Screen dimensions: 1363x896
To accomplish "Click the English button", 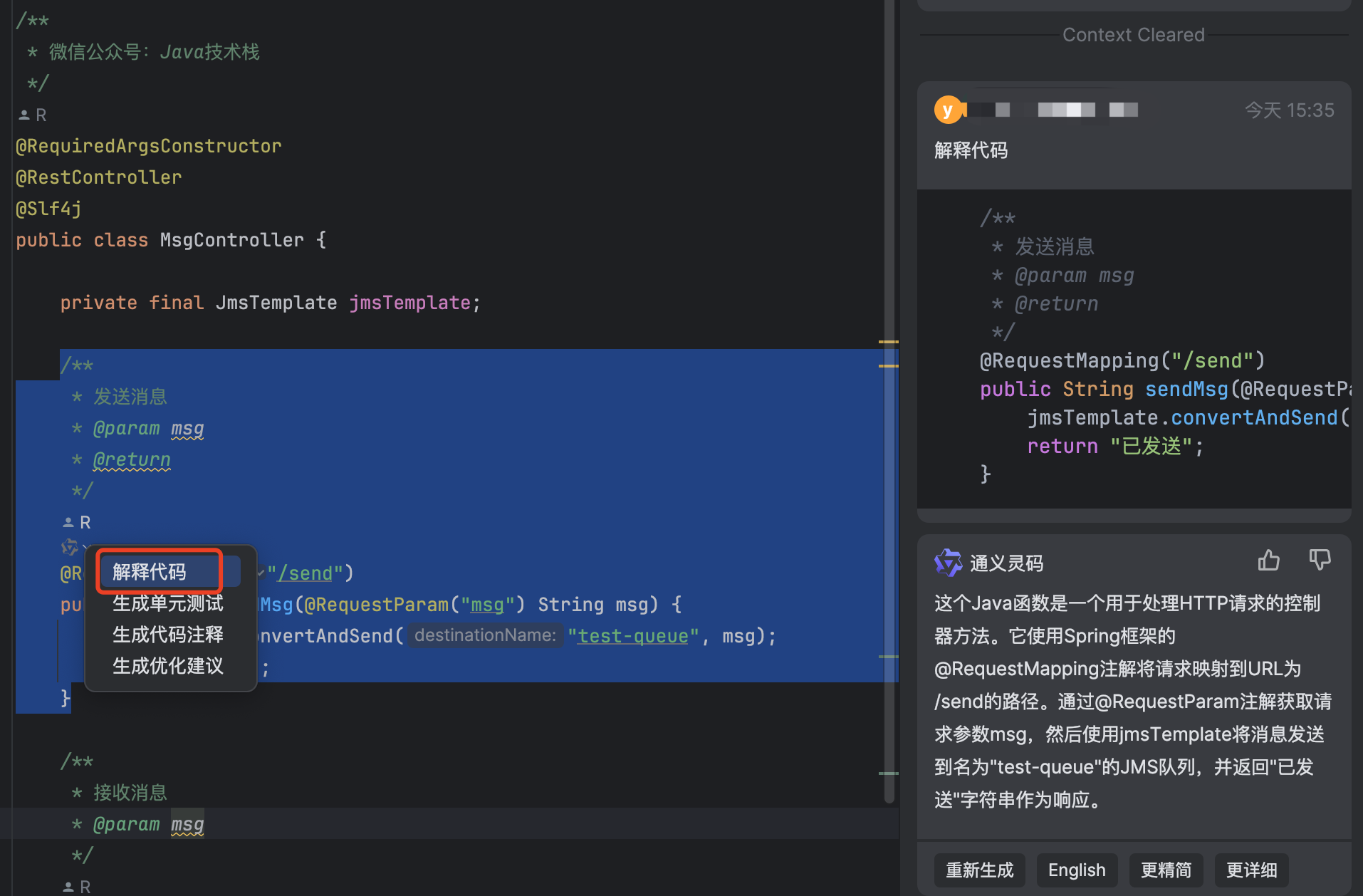I will click(1076, 870).
